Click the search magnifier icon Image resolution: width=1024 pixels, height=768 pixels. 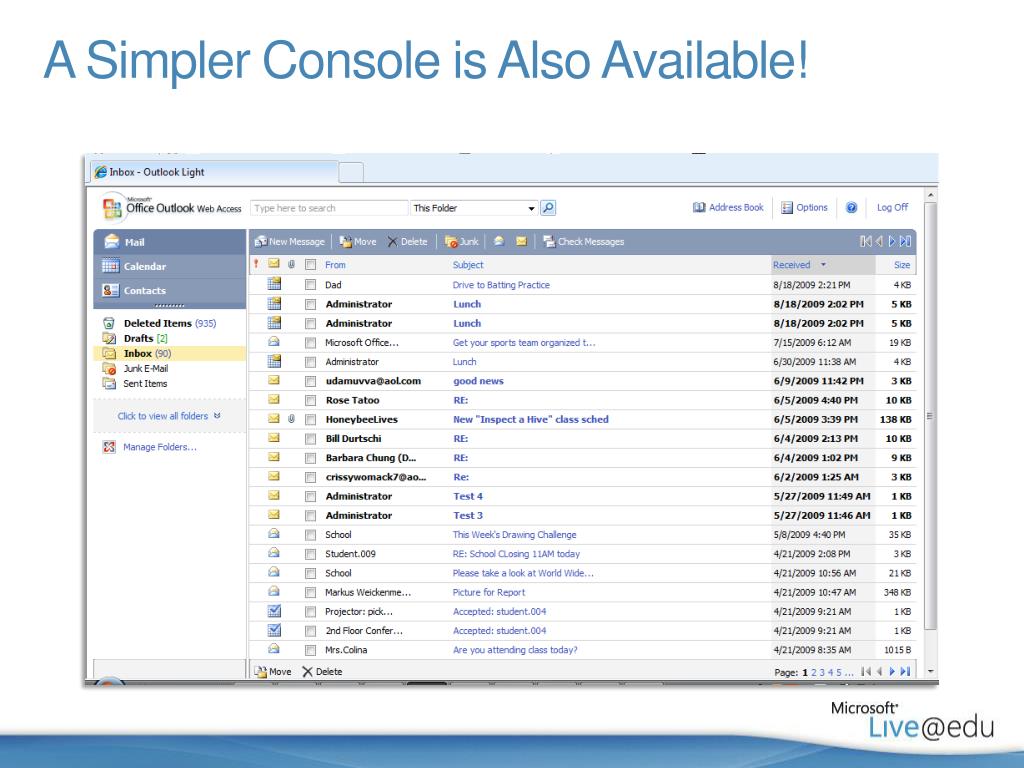(x=549, y=208)
